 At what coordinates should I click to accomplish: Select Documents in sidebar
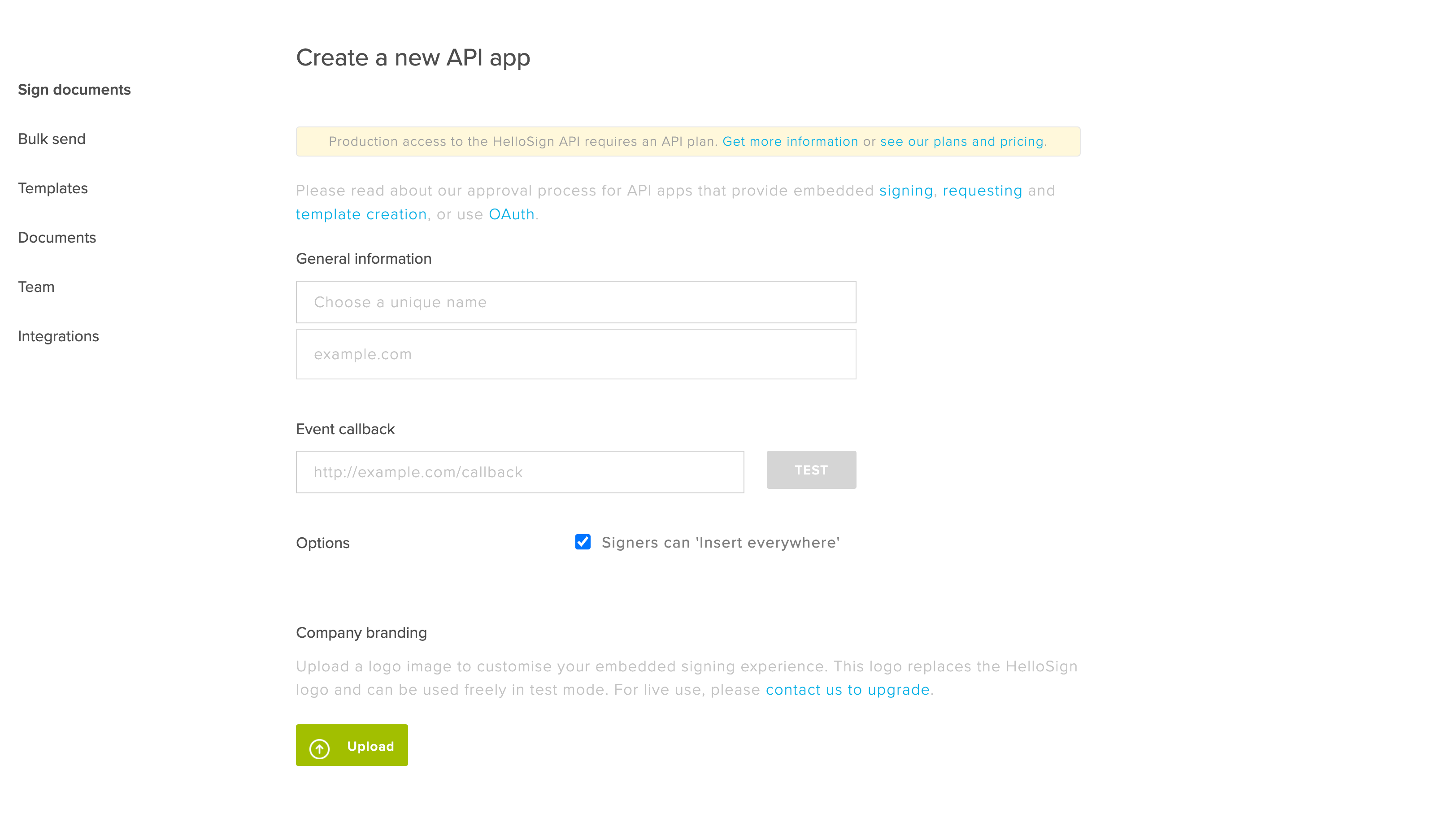pos(57,238)
